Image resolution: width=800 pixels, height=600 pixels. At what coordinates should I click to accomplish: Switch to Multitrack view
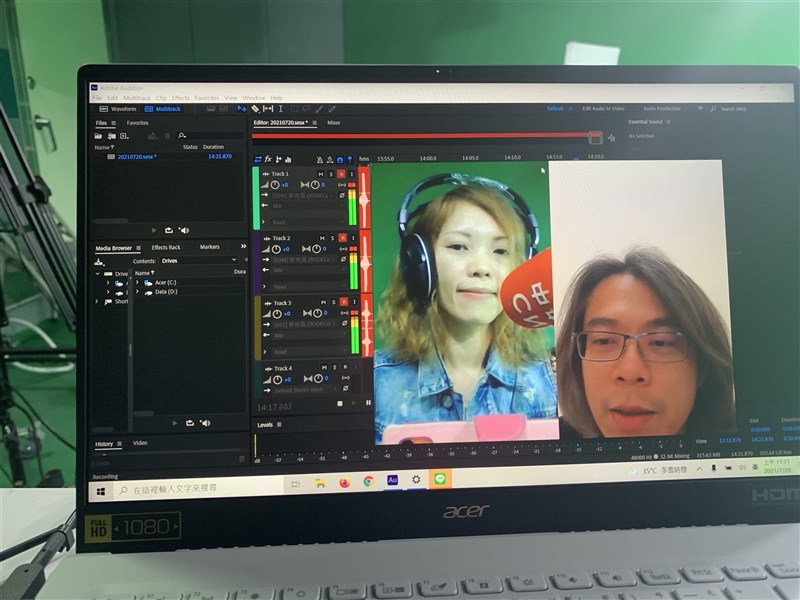(x=163, y=109)
